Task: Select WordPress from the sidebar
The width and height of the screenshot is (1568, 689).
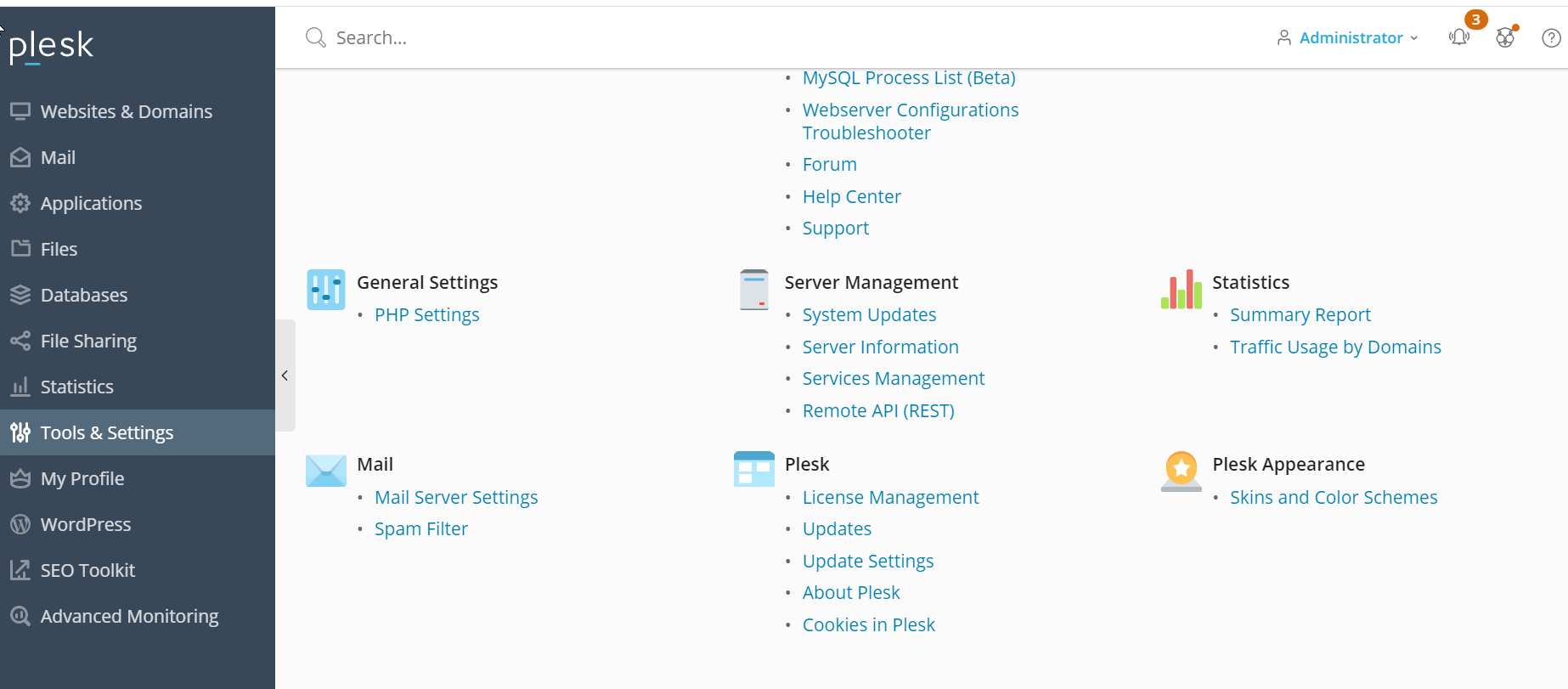Action: coord(85,524)
